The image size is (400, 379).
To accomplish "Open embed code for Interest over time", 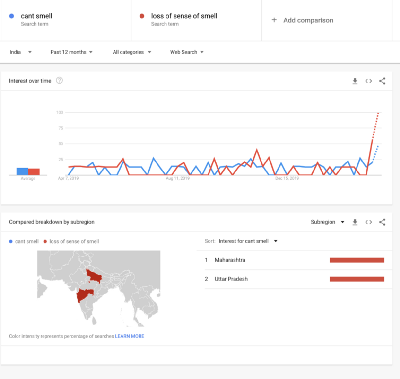I will click(x=369, y=81).
